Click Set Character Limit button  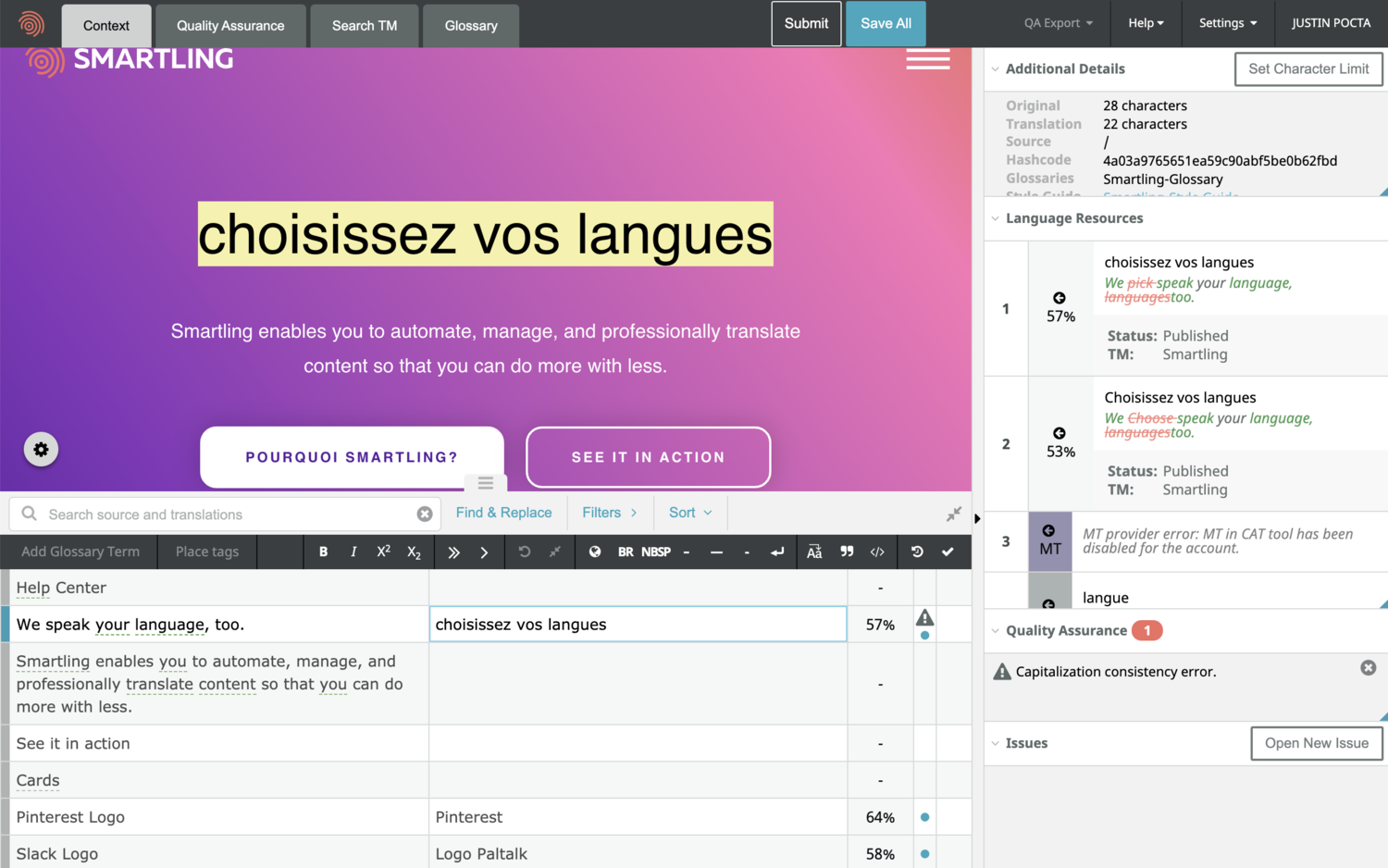(x=1308, y=68)
